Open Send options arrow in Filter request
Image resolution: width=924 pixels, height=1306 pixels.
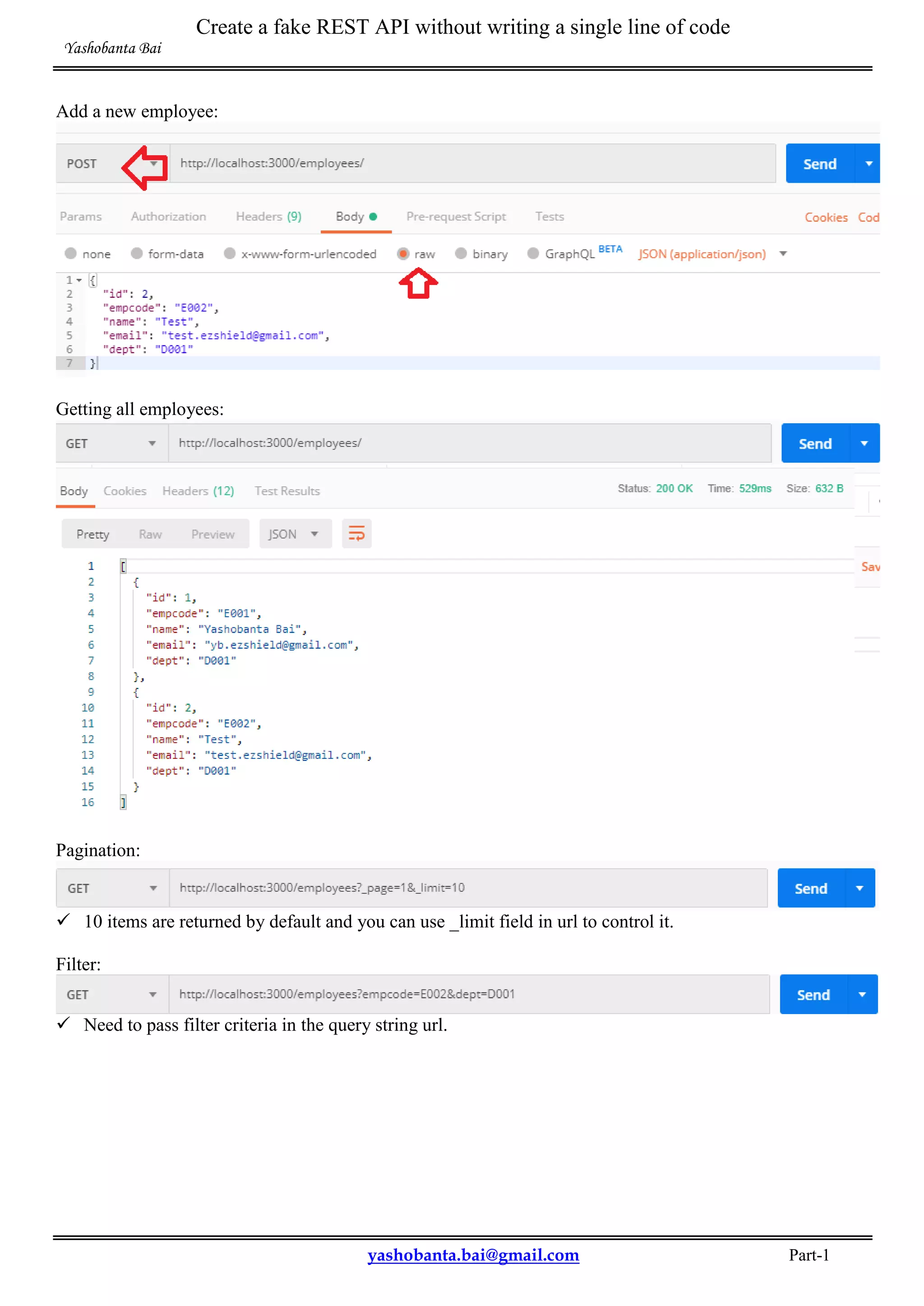[862, 995]
